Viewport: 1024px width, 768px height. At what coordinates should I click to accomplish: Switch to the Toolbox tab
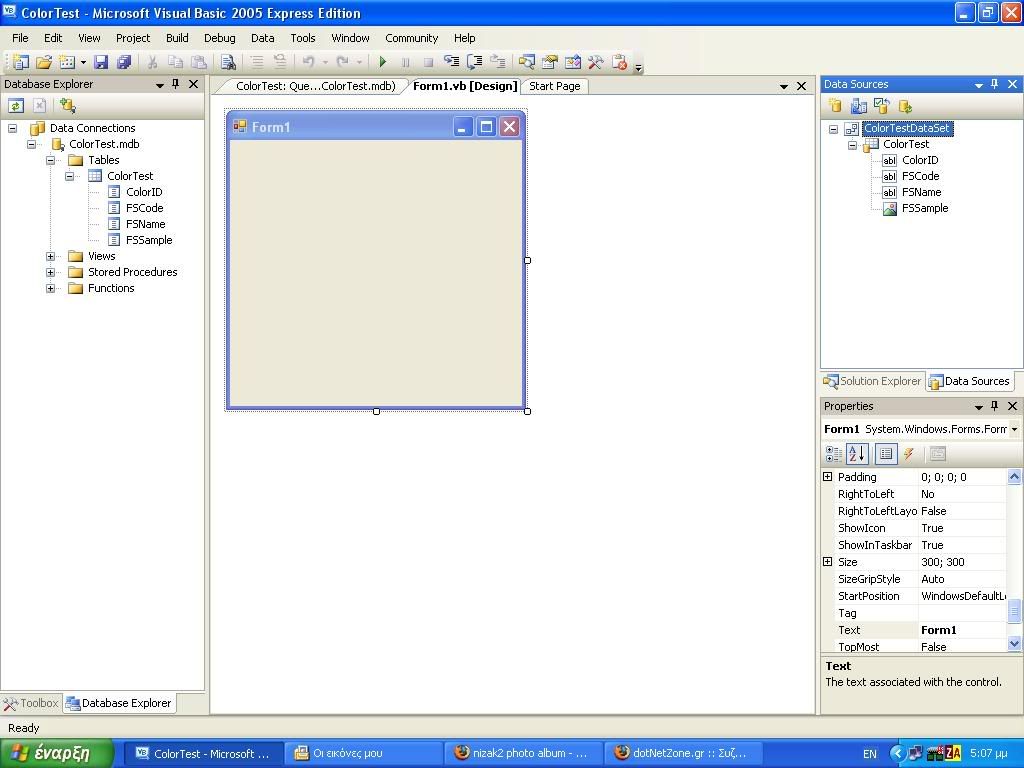[31, 703]
